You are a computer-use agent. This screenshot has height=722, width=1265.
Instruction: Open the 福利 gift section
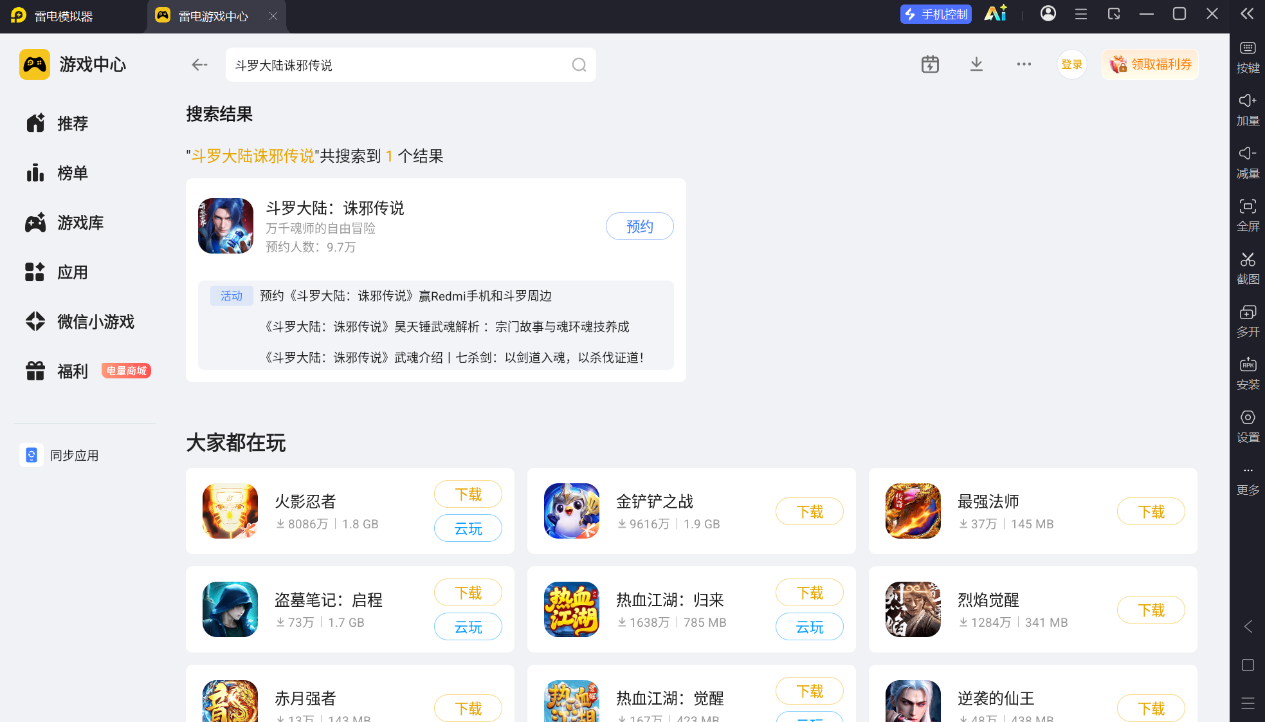click(x=57, y=371)
